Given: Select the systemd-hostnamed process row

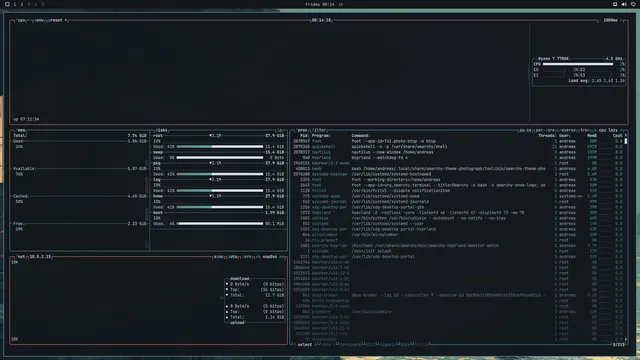Looking at the screenshot, I should pos(458,174).
